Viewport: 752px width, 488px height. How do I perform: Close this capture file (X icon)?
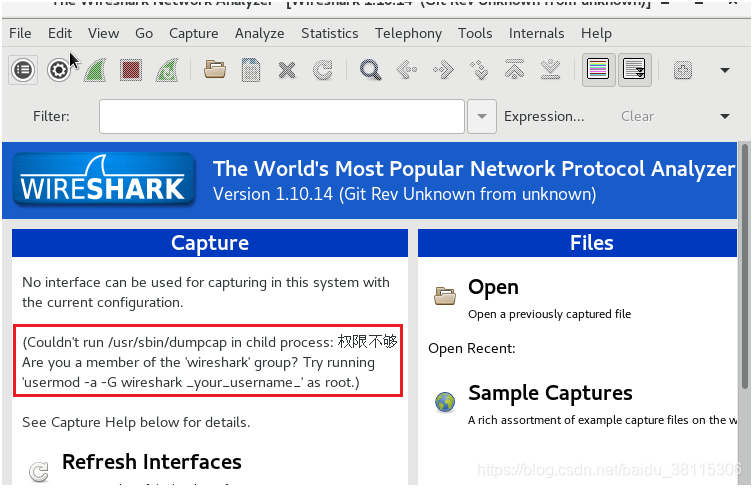tap(287, 70)
